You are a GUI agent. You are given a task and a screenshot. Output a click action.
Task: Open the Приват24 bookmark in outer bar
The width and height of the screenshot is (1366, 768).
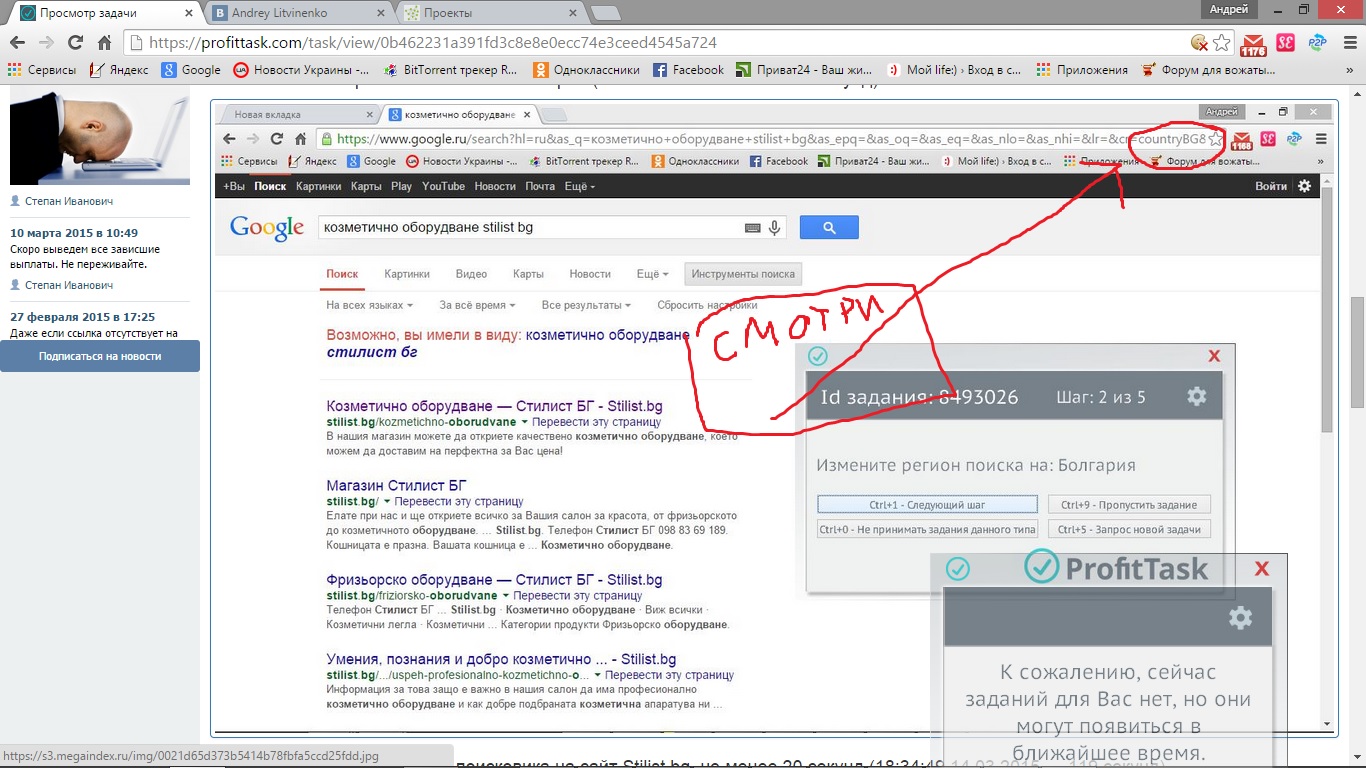click(x=805, y=70)
